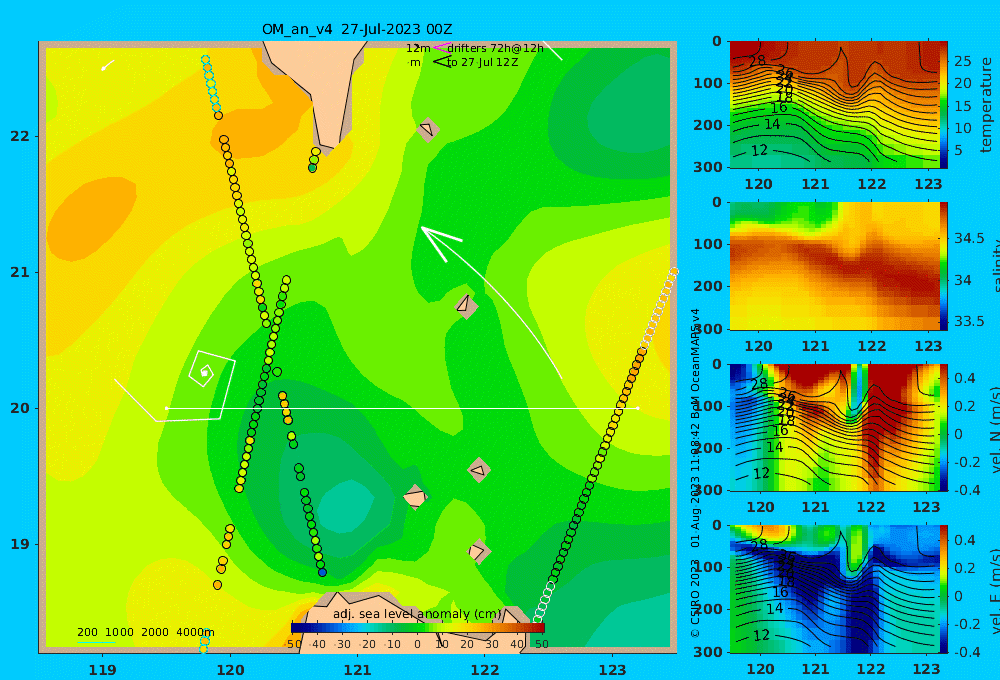Viewport: 1000px width, 680px height.
Task: Click the 28 contour label in temperature panel
Action: (758, 61)
